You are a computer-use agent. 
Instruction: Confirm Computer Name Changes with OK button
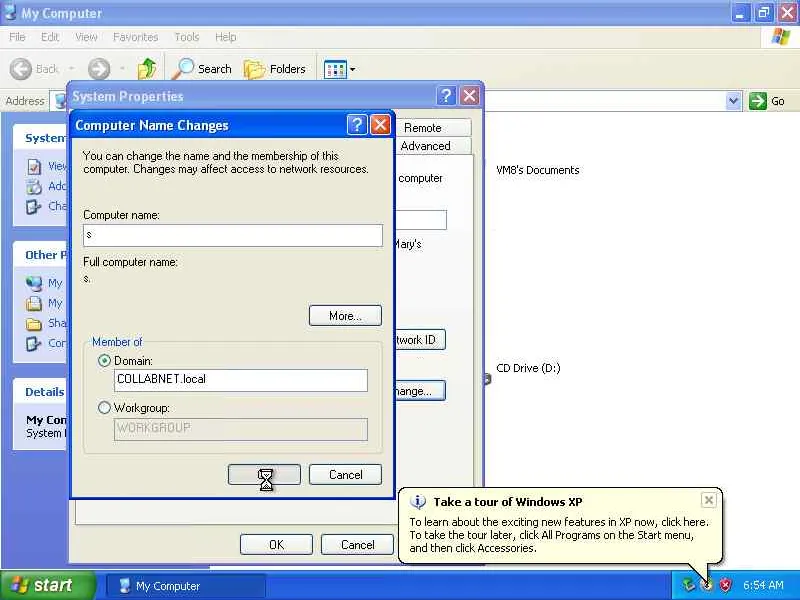click(x=264, y=474)
